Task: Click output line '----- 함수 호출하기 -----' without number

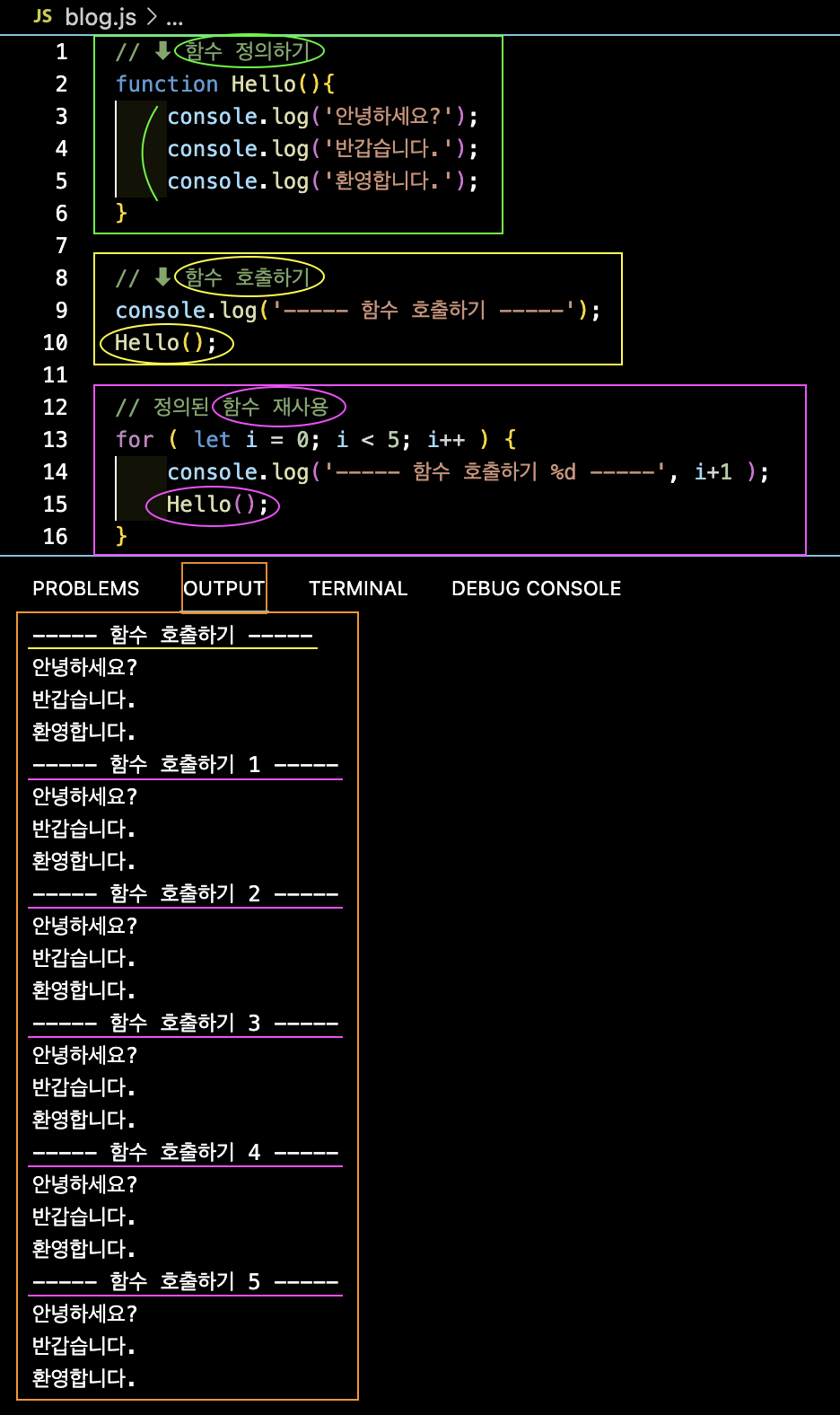Action: 172,635
